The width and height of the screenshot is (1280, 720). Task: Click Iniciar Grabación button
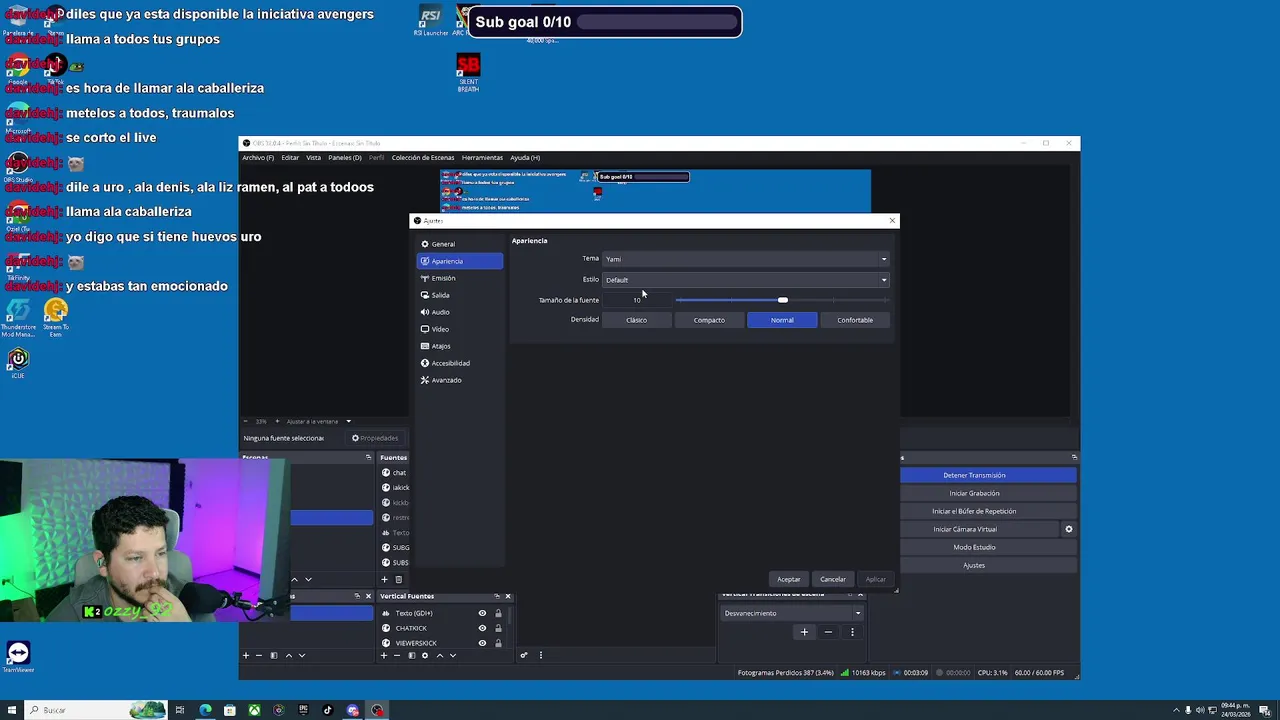tap(974, 493)
